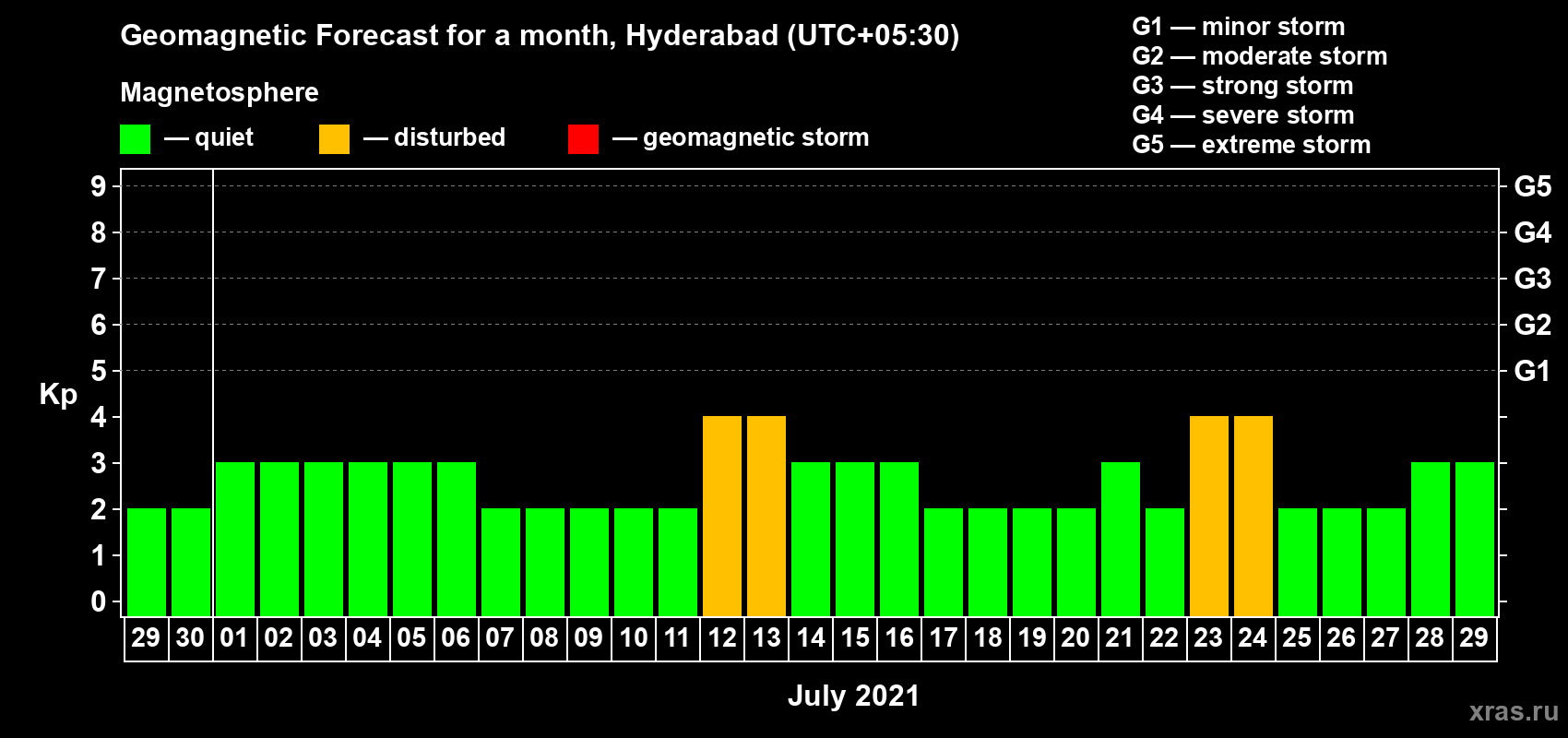Screen dimensions: 1568x738
Task: Click the Kp value 9 on left axis
Action: pos(99,186)
